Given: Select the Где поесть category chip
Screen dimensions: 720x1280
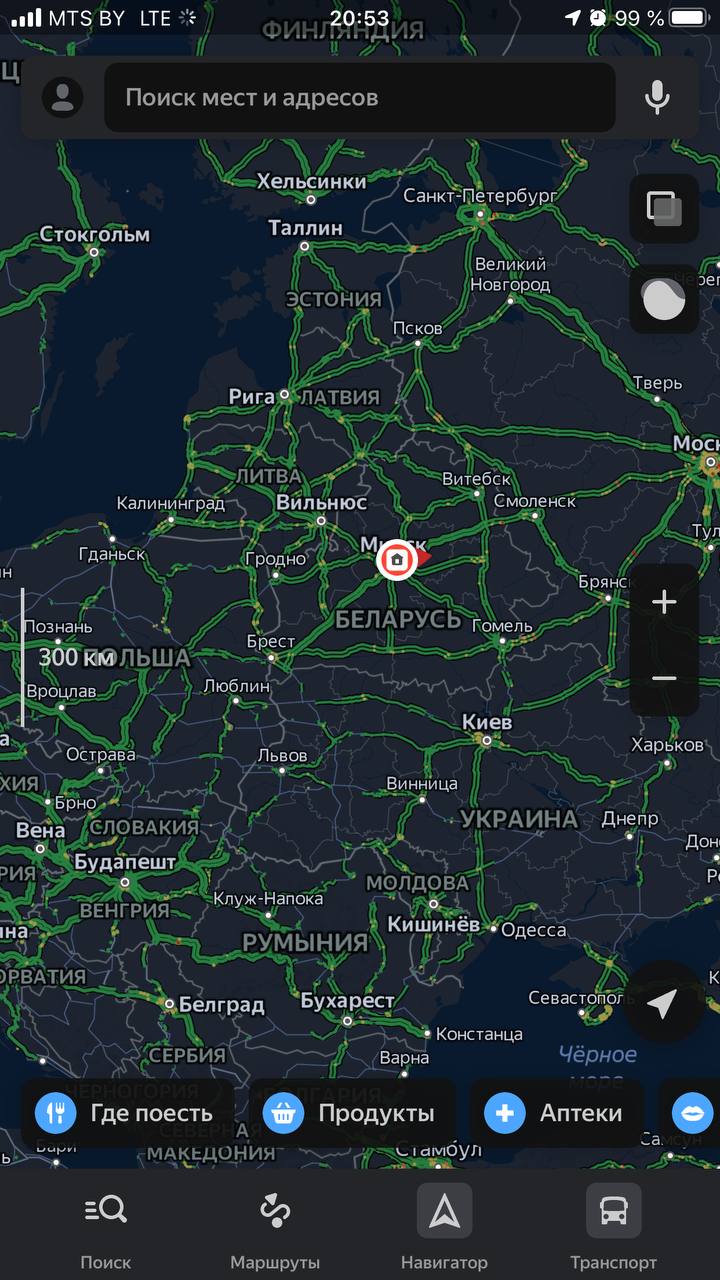Looking at the screenshot, I should tap(127, 1113).
